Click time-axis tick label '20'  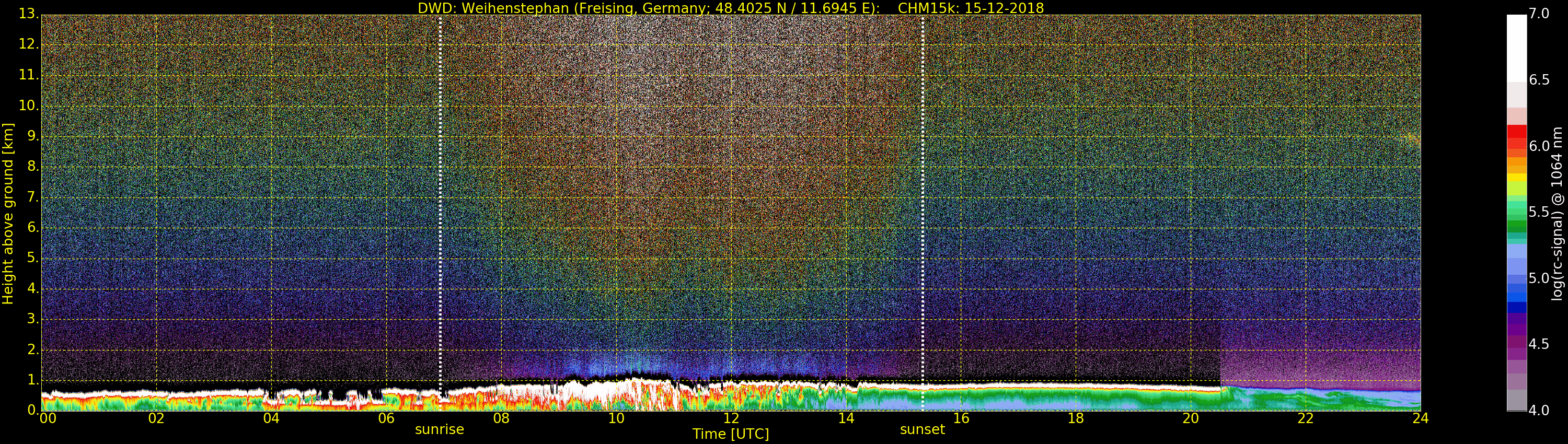tap(1191, 418)
